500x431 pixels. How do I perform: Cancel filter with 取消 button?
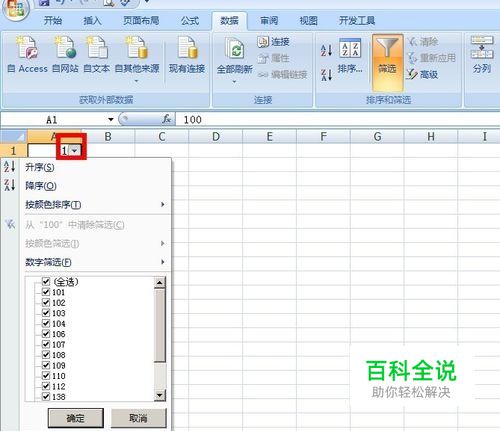138,418
